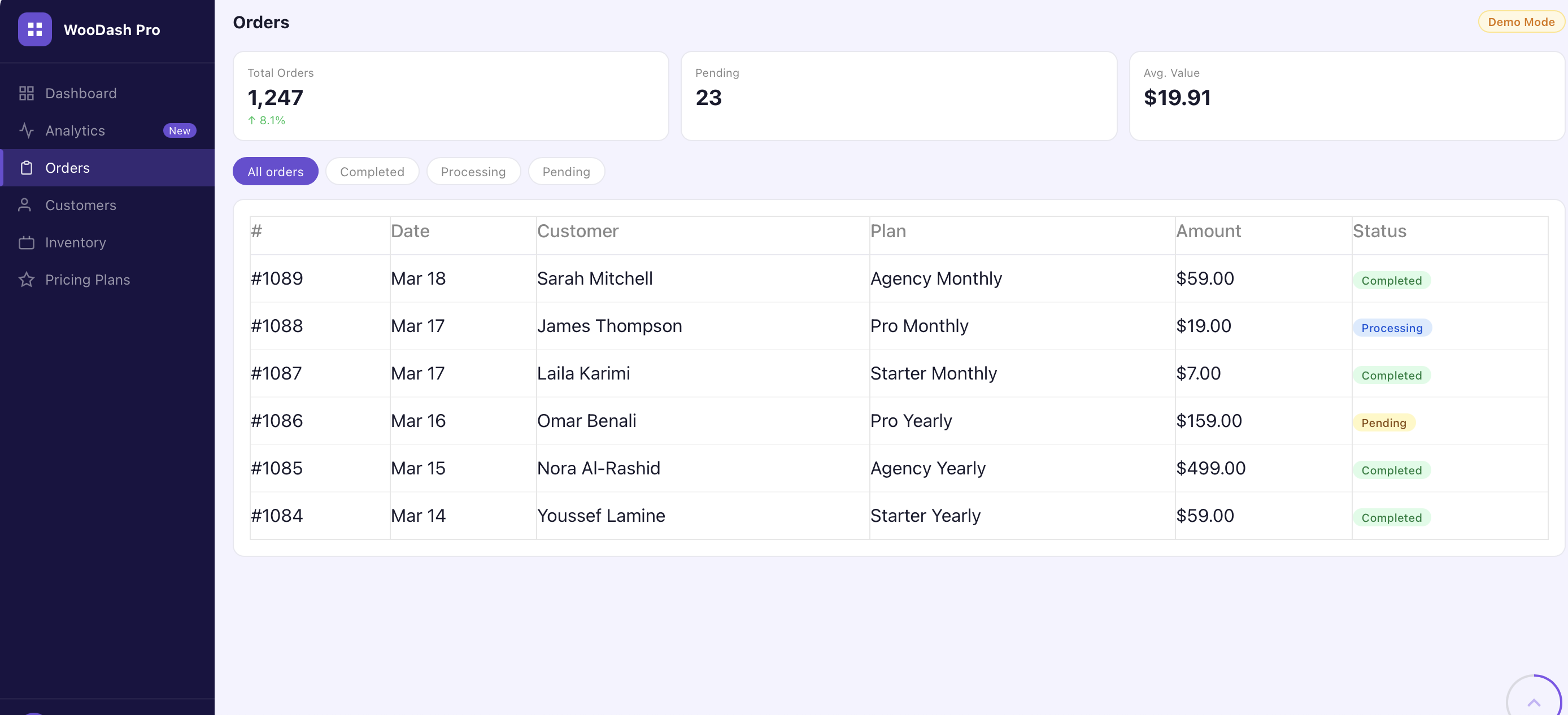Viewport: 1568px width, 715px height.
Task: Click the Processing status badge on order #1088
Action: point(1392,328)
